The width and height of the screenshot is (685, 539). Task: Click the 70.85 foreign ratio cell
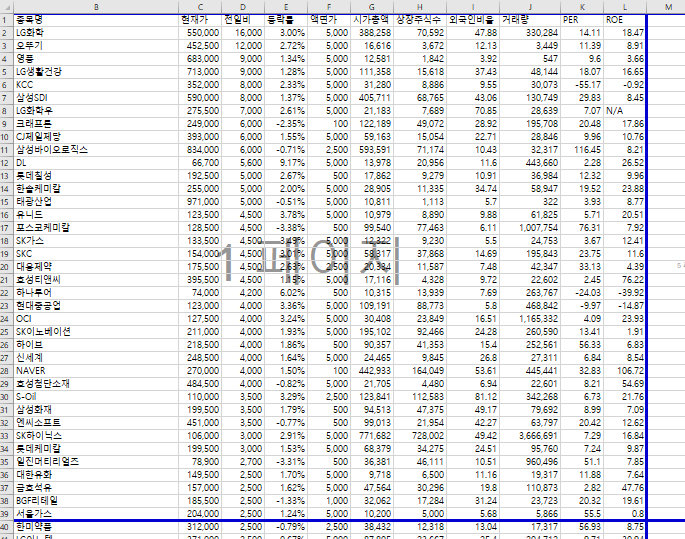coord(473,111)
